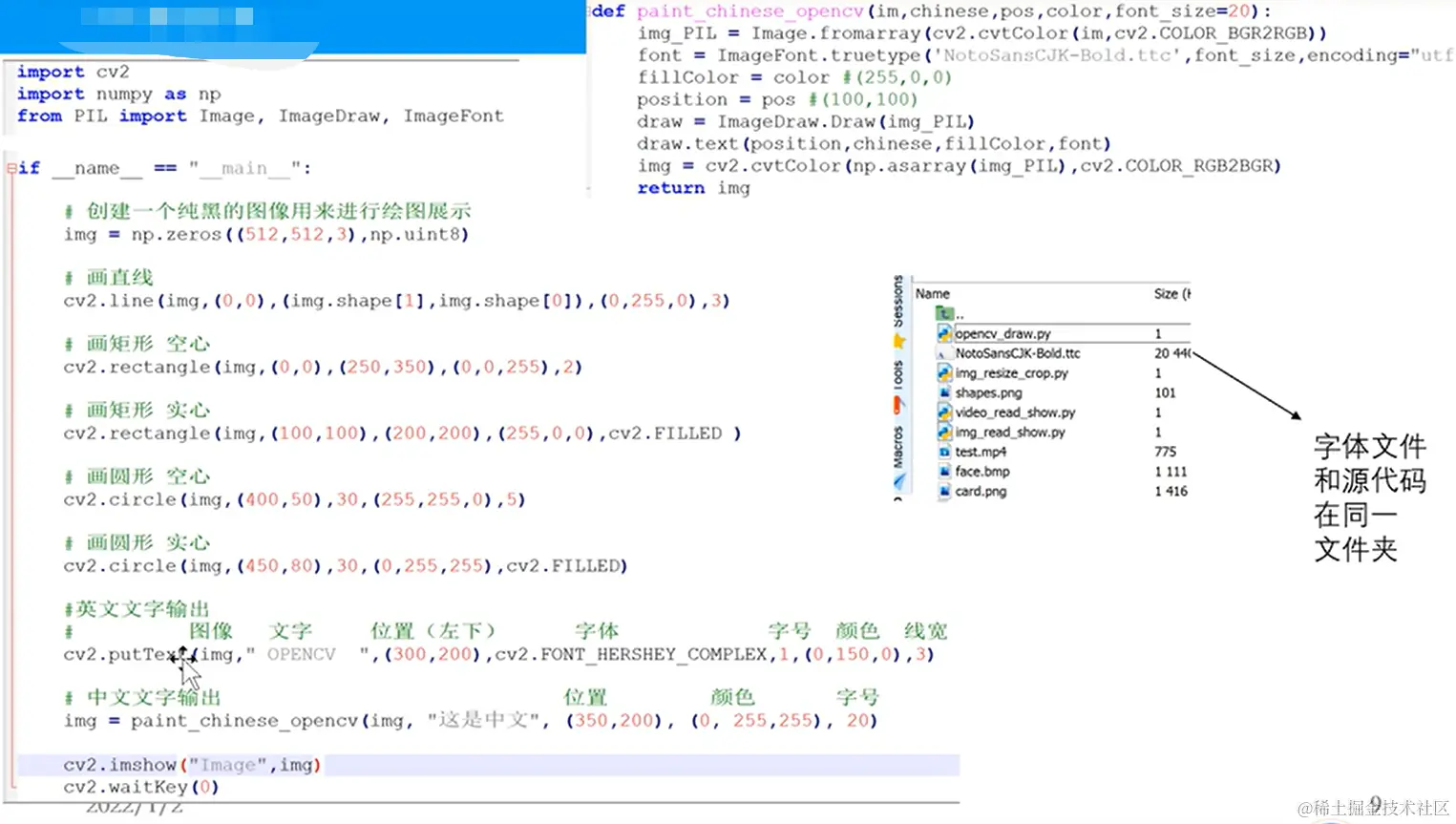Click the hollow cv2.rectangle line ending in 2
The image size is (1456, 824).
click(323, 367)
